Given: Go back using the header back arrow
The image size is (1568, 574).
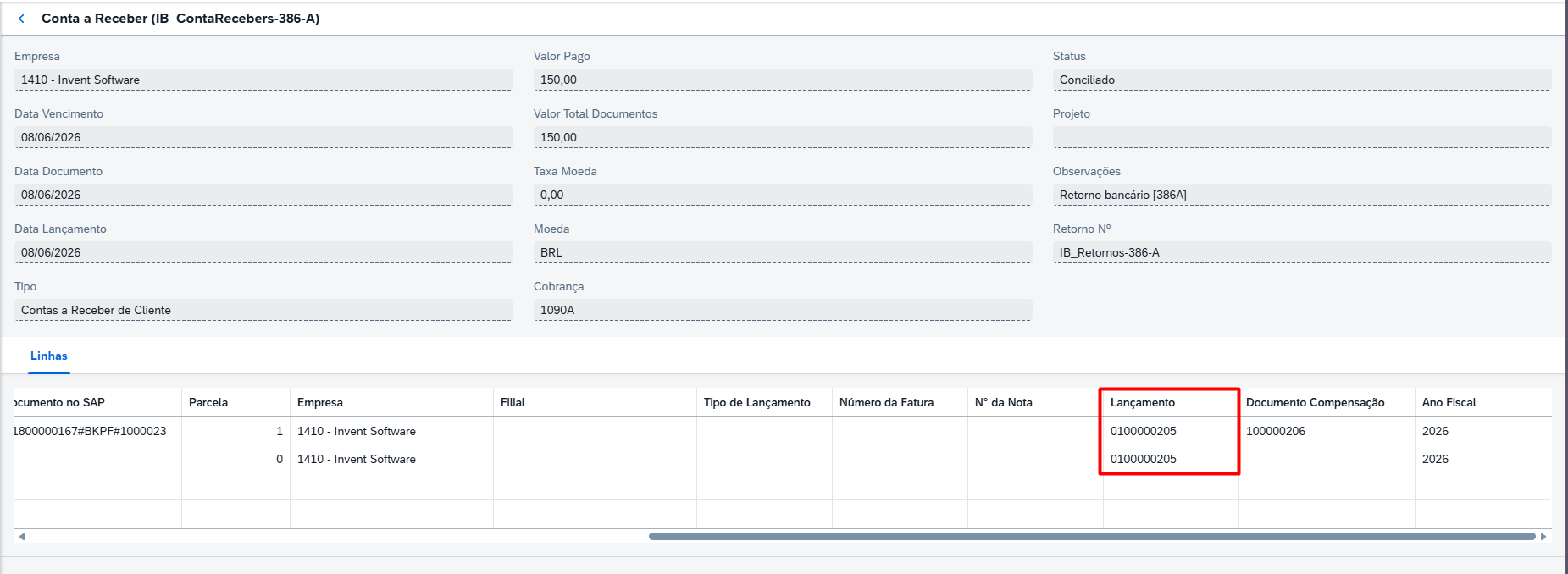Looking at the screenshot, I should [x=21, y=19].
